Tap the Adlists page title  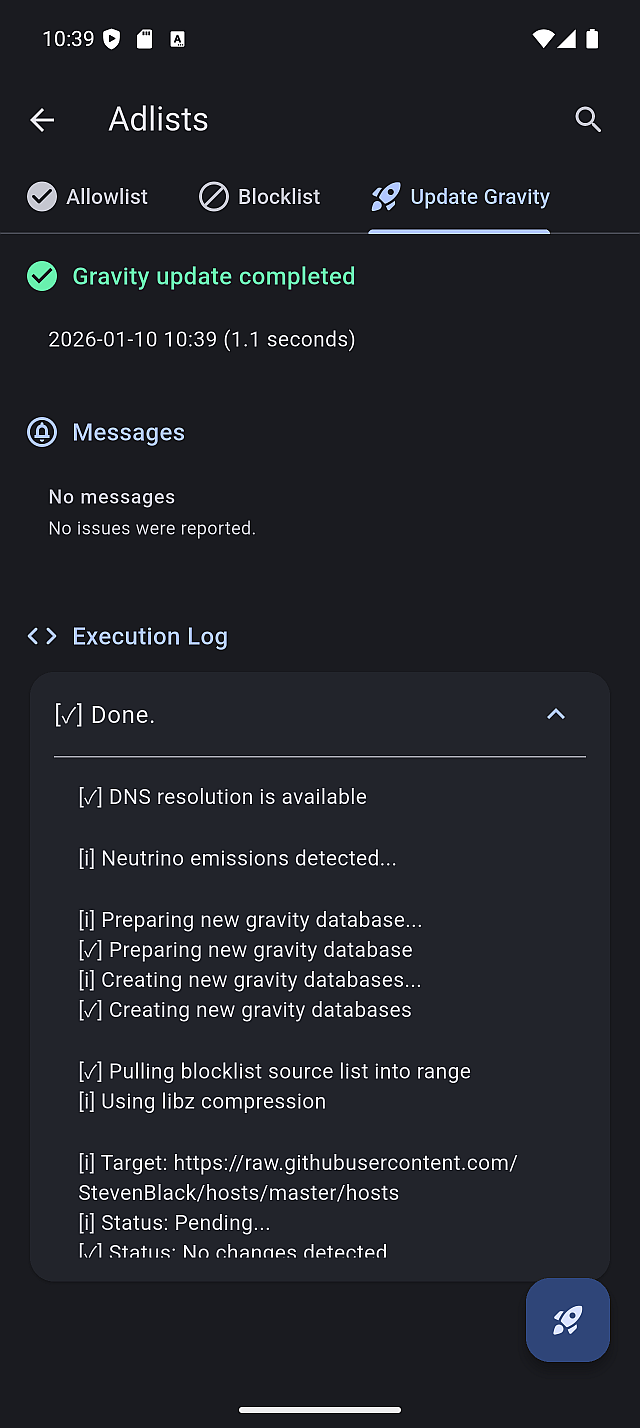[158, 120]
